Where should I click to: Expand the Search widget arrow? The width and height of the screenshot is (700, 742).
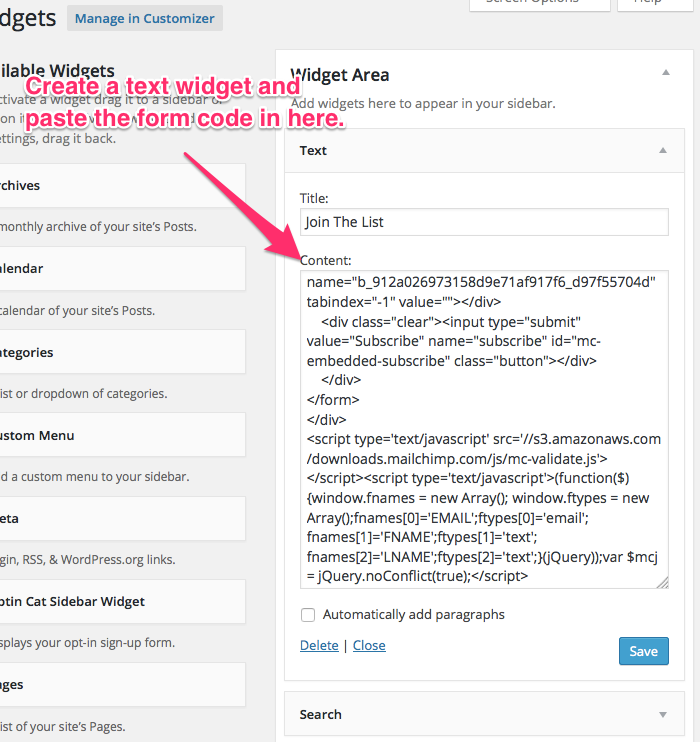click(x=662, y=714)
